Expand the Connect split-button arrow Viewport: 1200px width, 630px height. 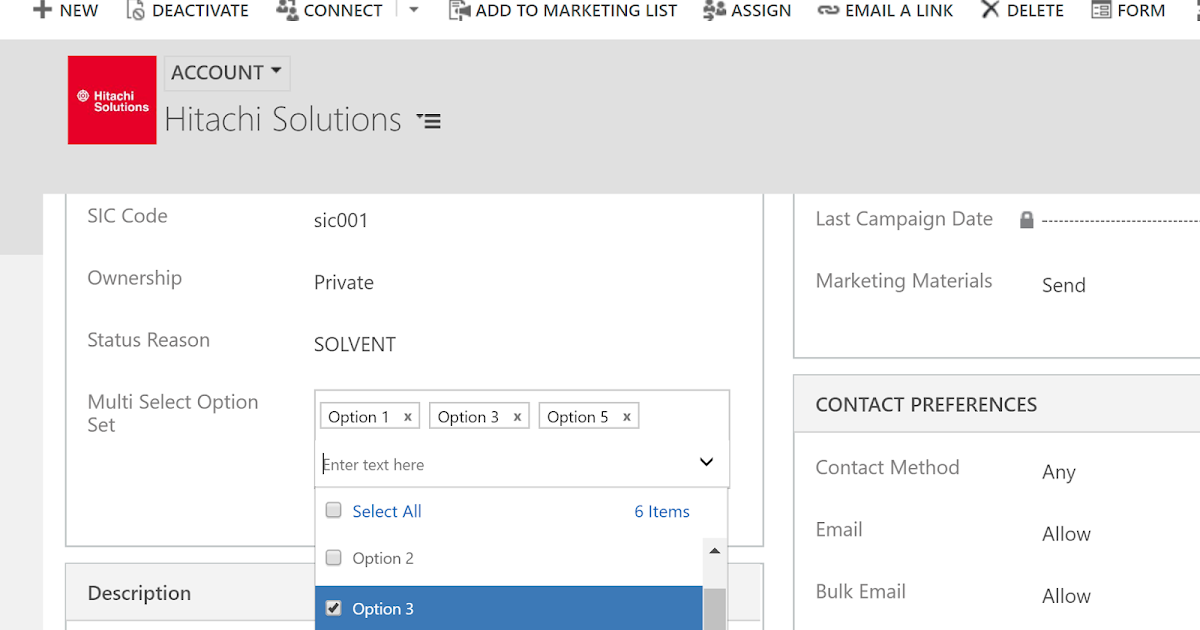click(x=414, y=10)
